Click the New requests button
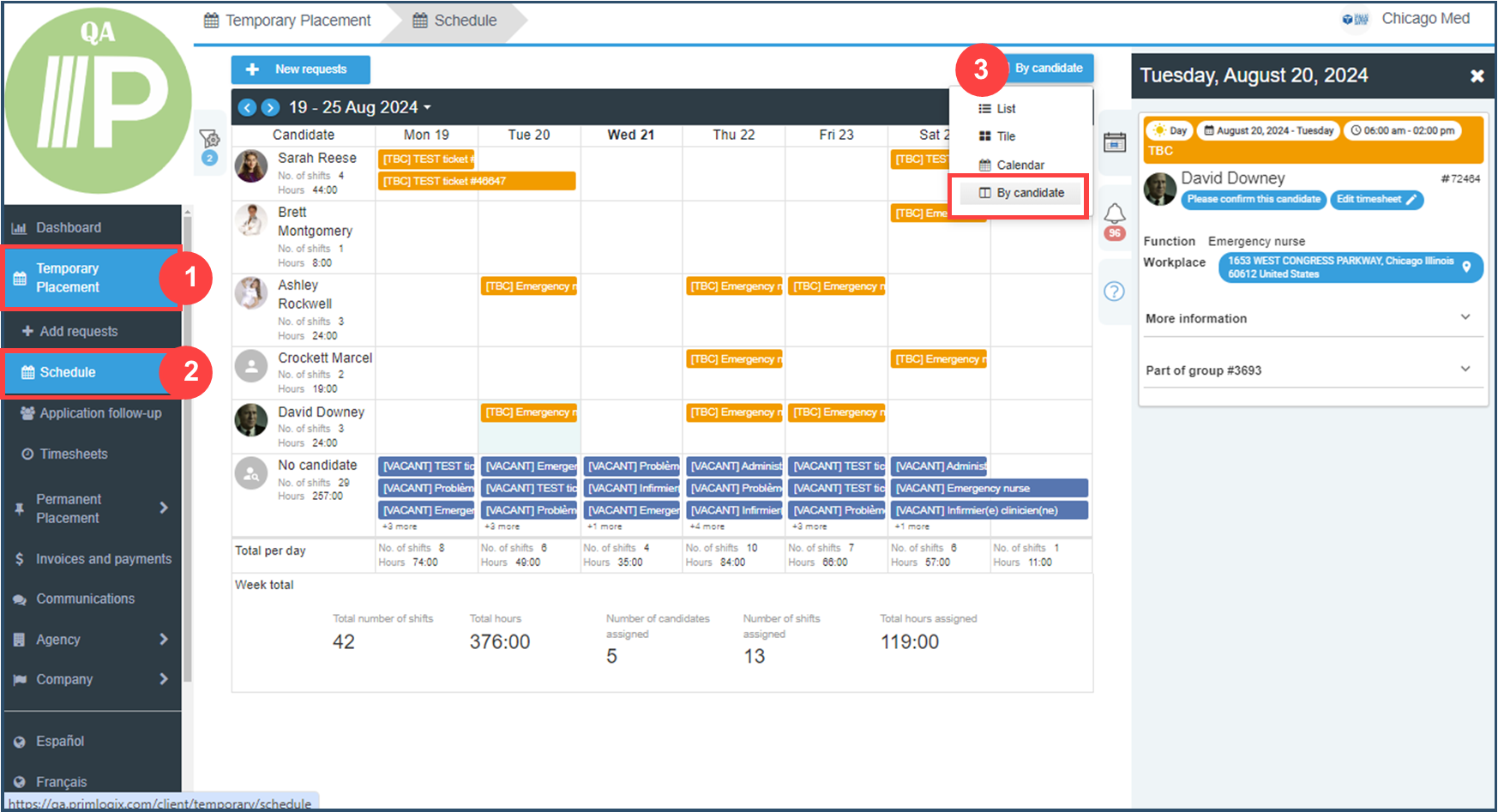 (300, 69)
